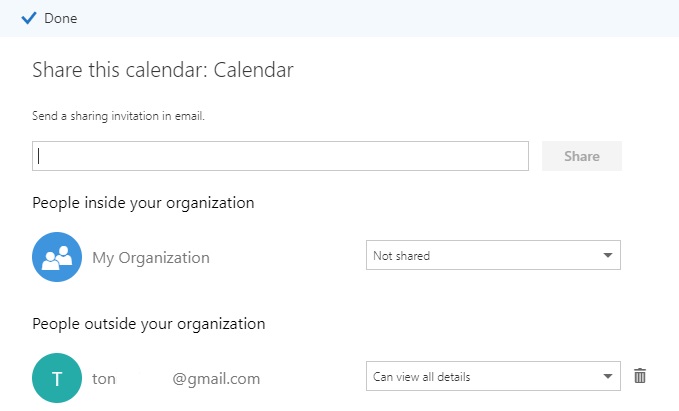Focus the sharing invitation email field

280,156
